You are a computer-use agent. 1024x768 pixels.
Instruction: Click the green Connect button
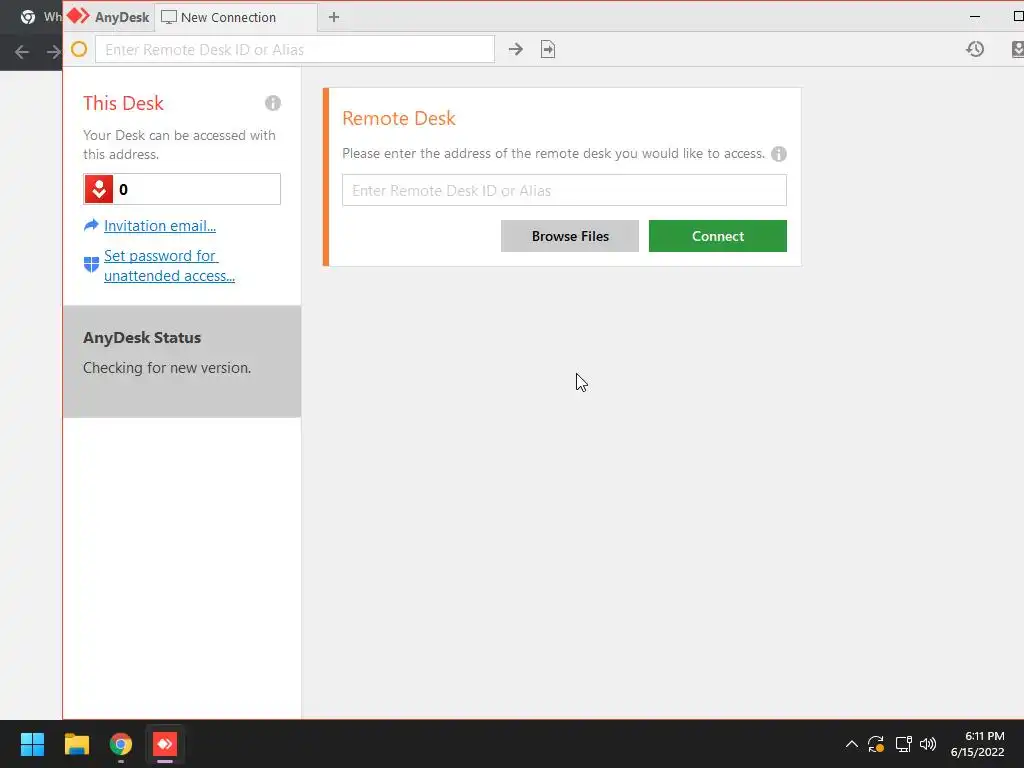tap(718, 236)
